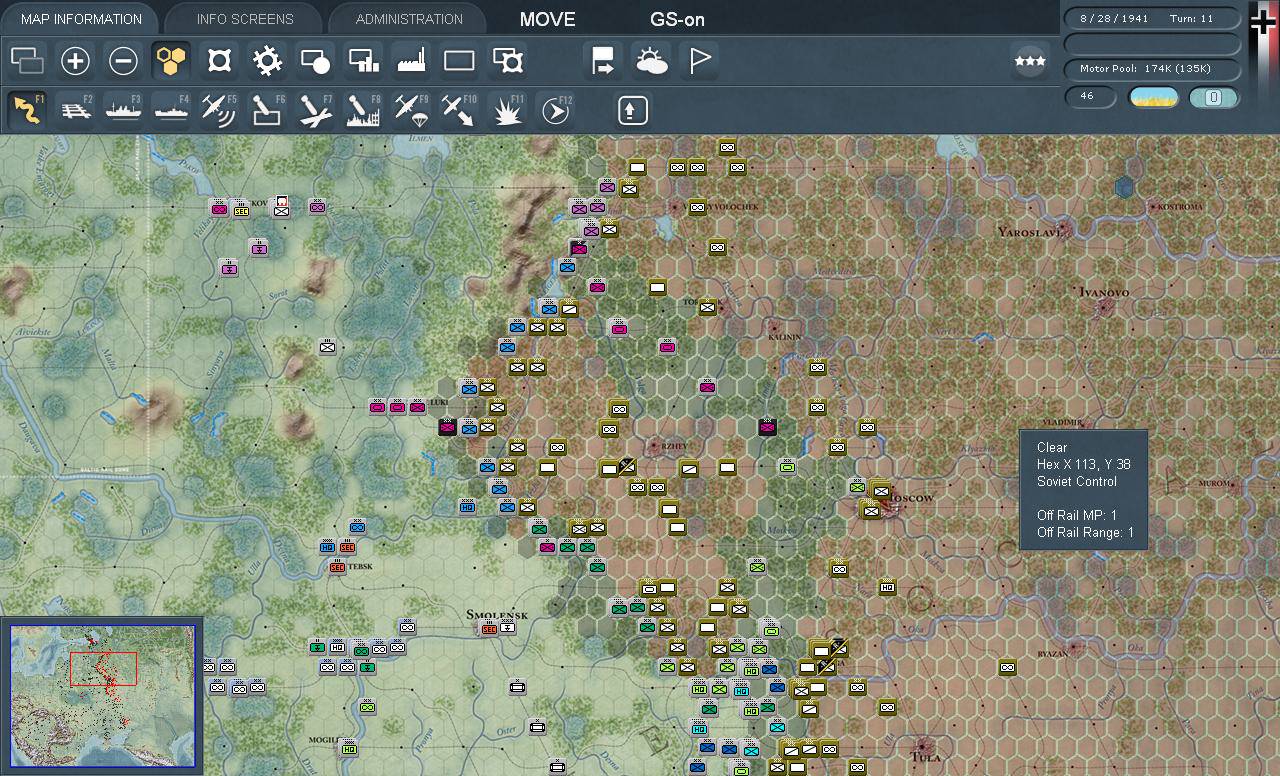The image size is (1280, 776).
Task: Toggle the factory map overlay
Action: [x=411, y=61]
